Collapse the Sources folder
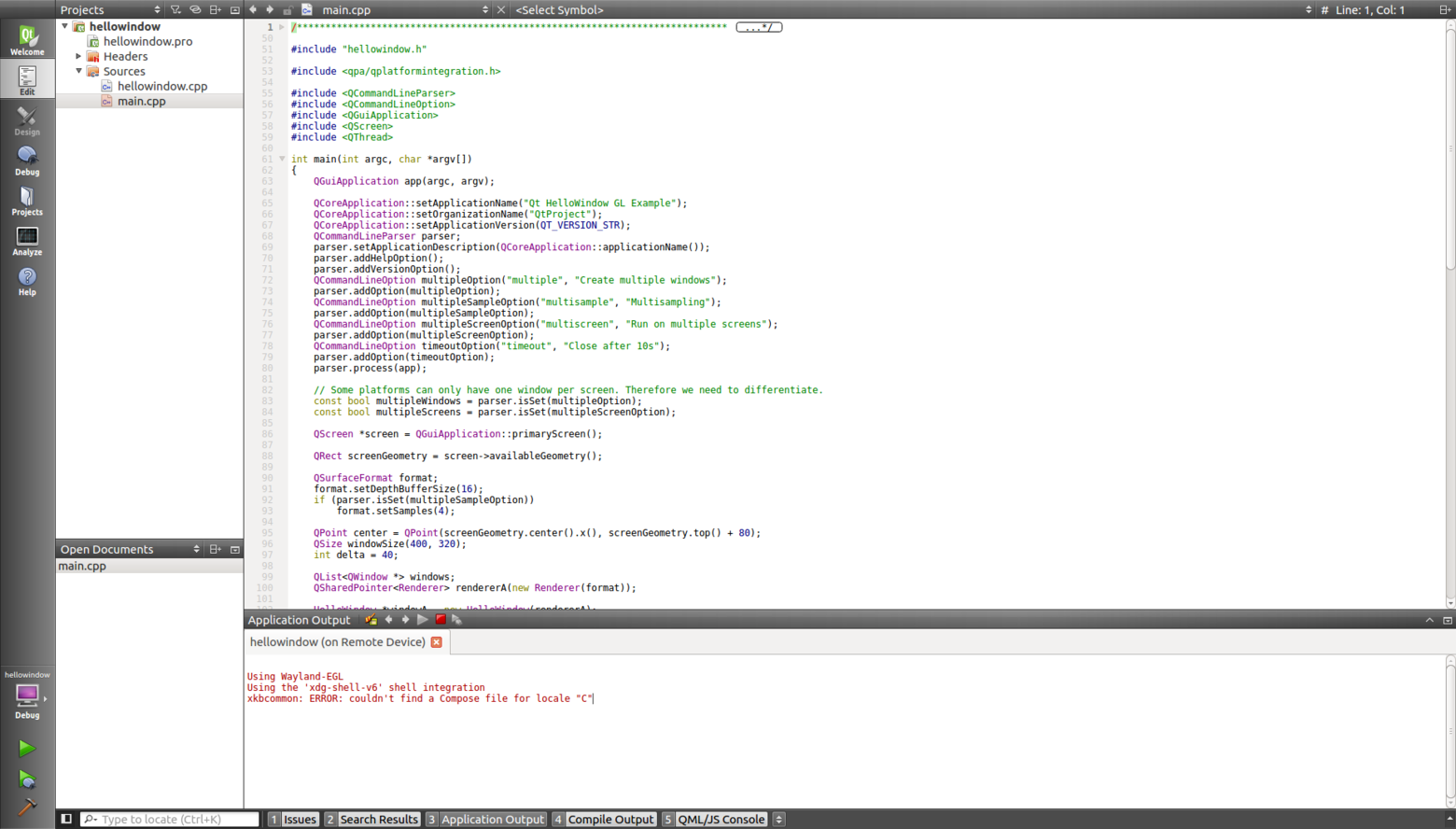This screenshot has height=829, width=1456. click(x=79, y=71)
